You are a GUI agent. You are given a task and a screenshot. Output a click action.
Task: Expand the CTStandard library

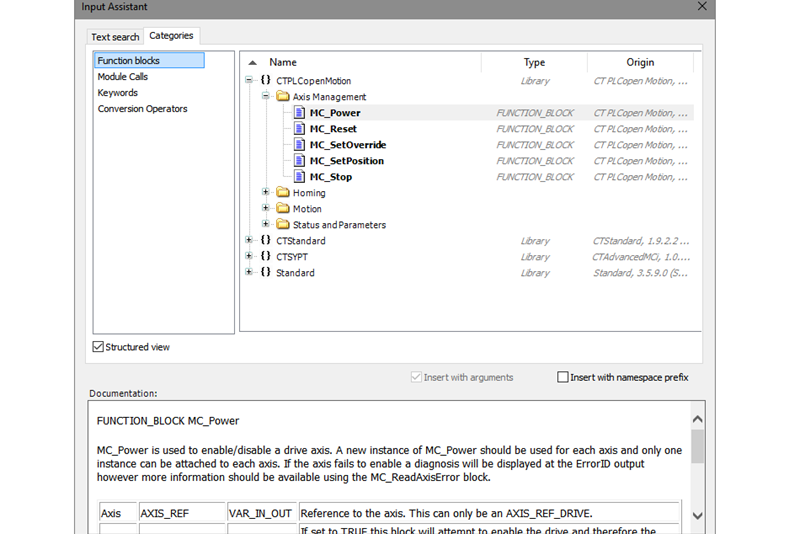coord(249,240)
